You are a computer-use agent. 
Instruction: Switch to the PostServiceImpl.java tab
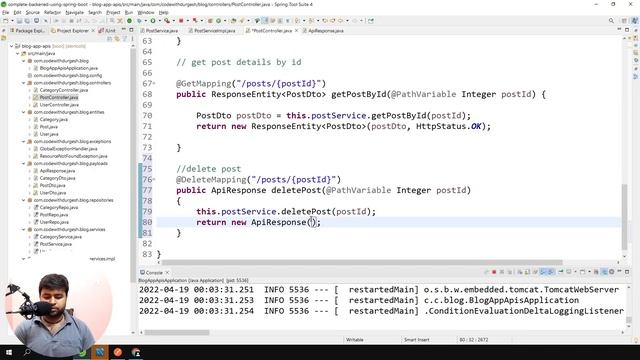pos(214,31)
